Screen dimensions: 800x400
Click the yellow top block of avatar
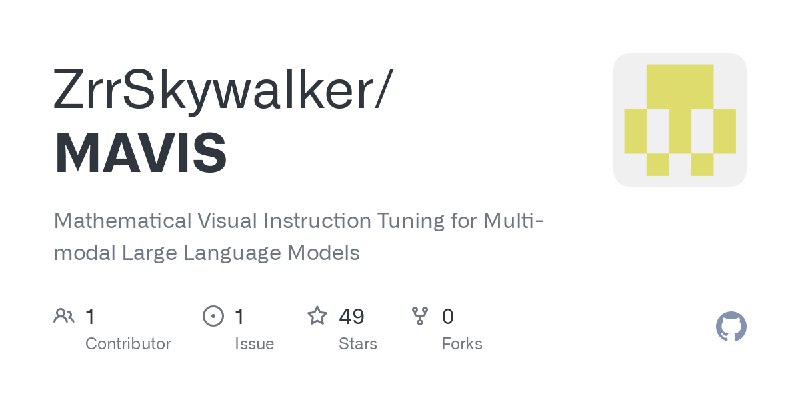(x=680, y=86)
